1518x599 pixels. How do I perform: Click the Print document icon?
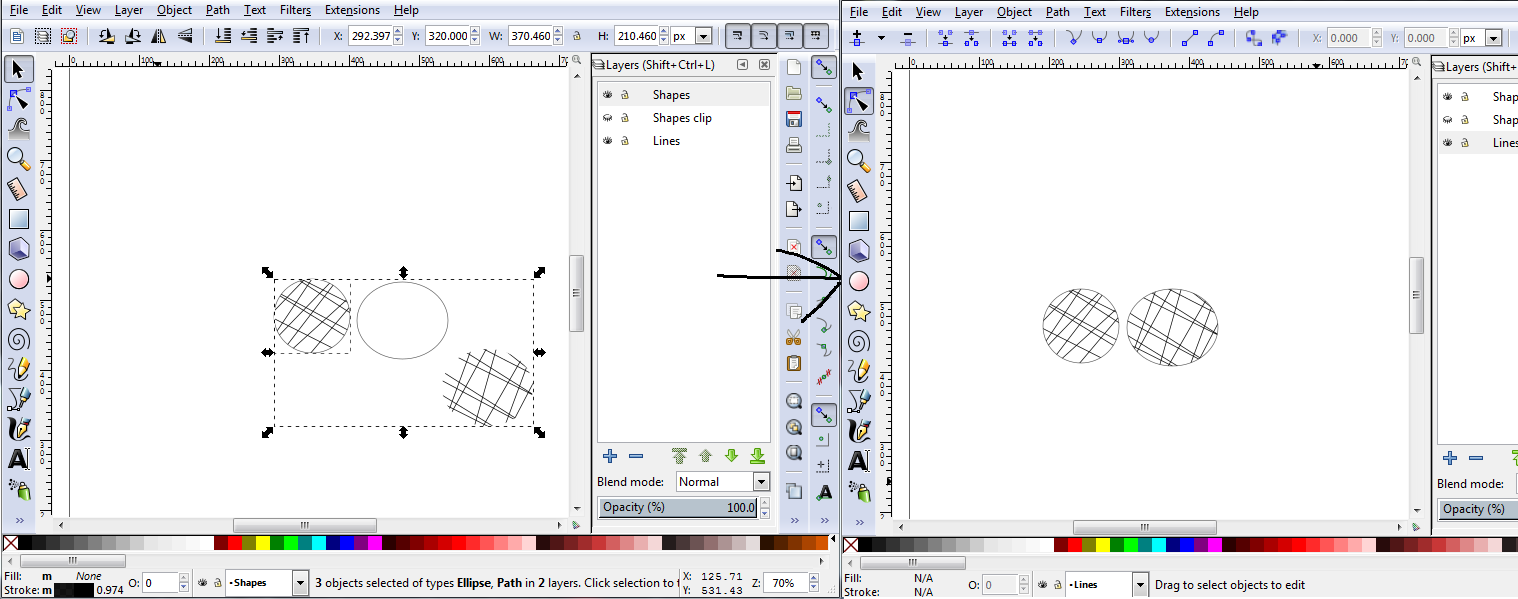[794, 145]
